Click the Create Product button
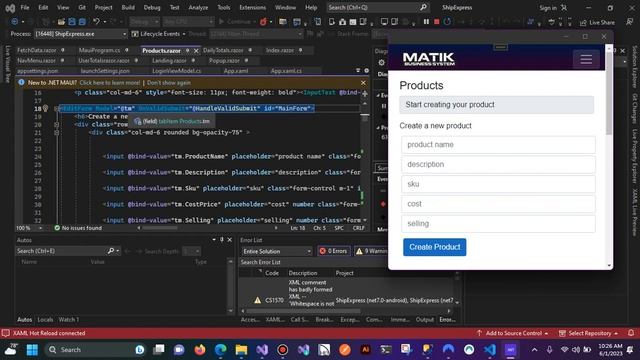 434,247
